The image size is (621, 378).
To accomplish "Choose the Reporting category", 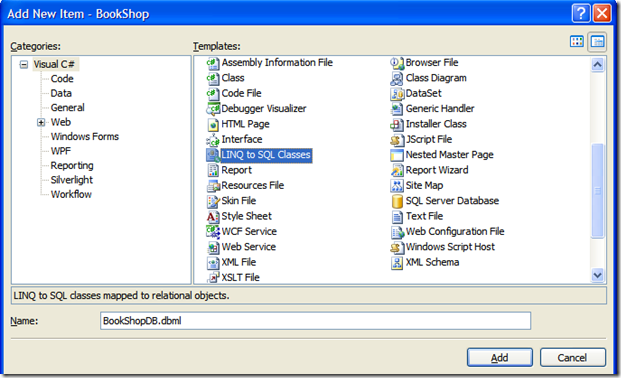I will point(72,165).
